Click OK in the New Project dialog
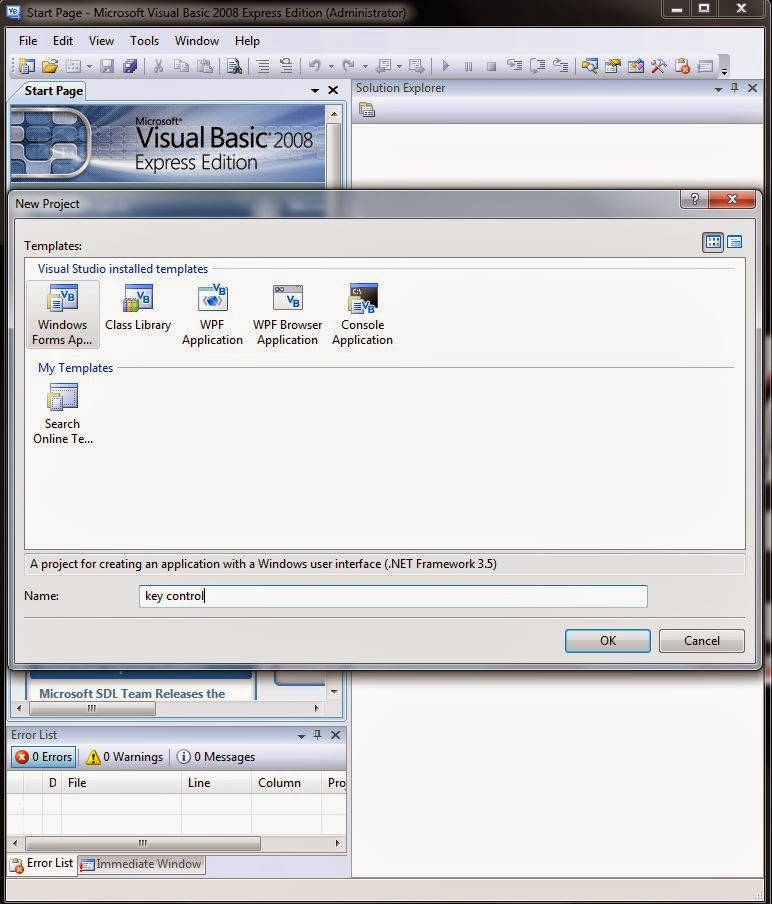The image size is (772, 904). point(608,641)
